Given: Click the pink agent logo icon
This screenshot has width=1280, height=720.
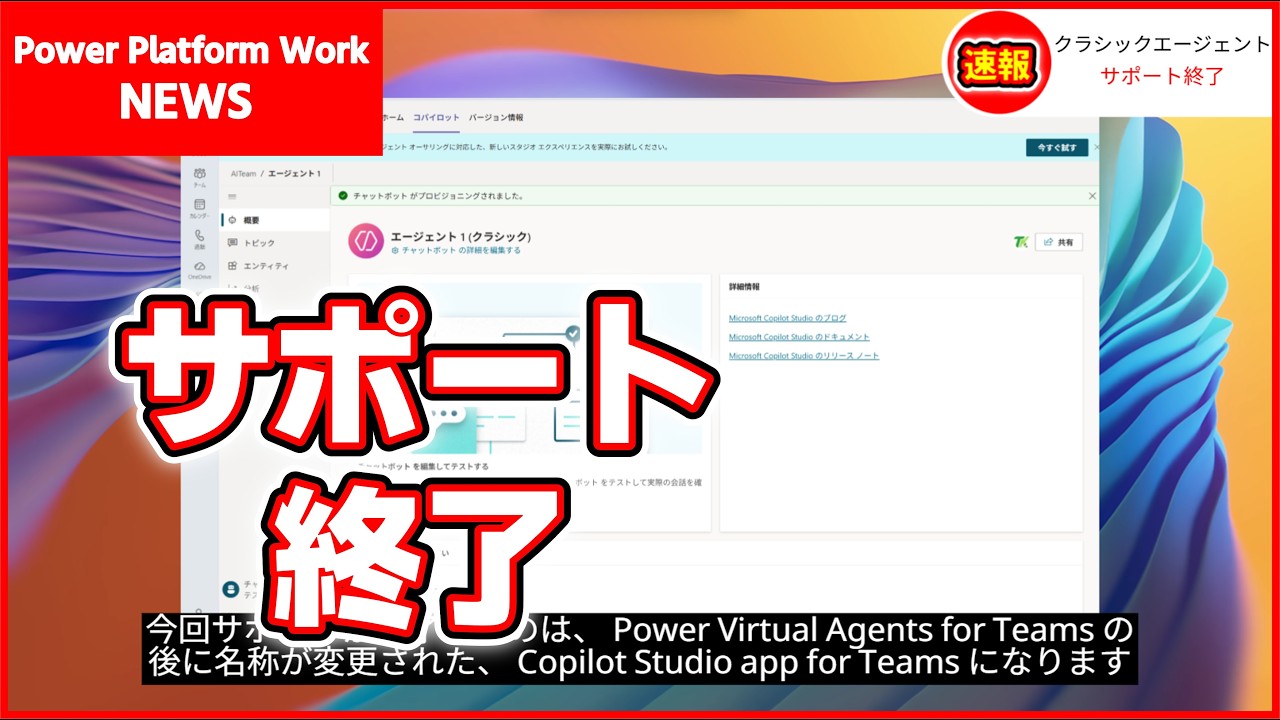Looking at the screenshot, I should click(x=366, y=241).
